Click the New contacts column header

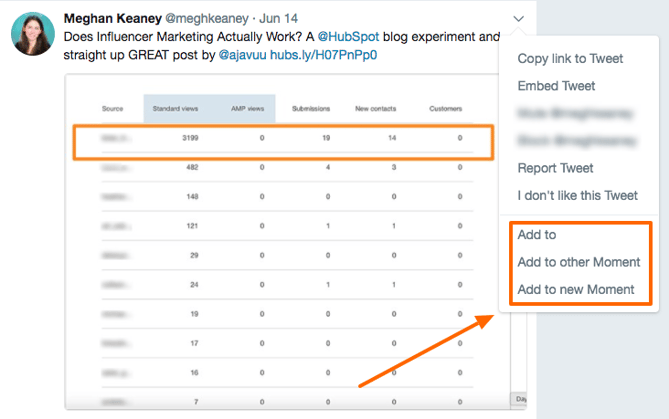pos(376,108)
